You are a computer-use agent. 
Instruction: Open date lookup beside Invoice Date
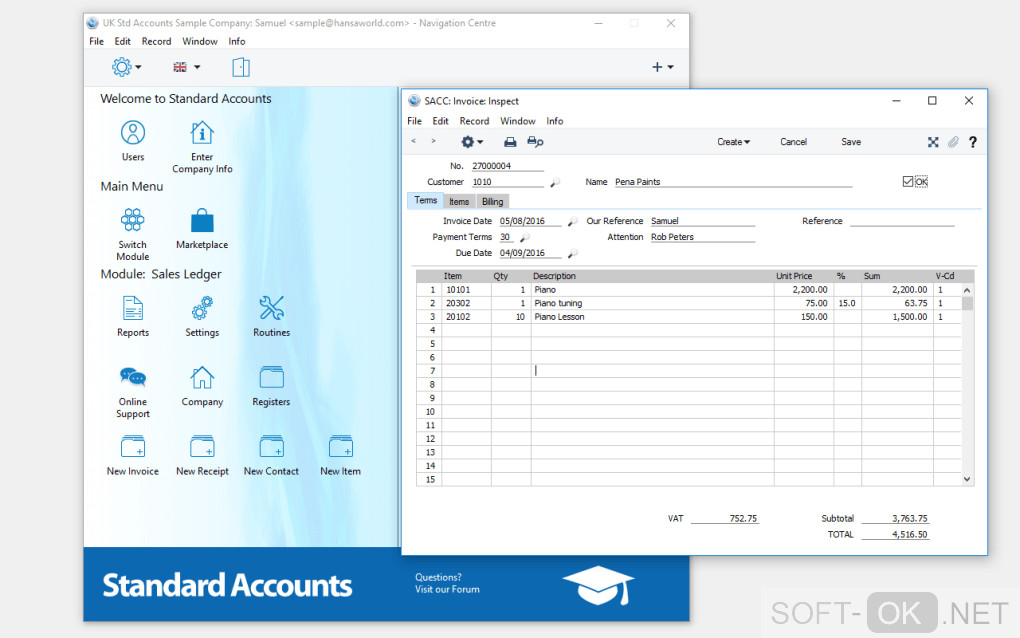[572, 222]
